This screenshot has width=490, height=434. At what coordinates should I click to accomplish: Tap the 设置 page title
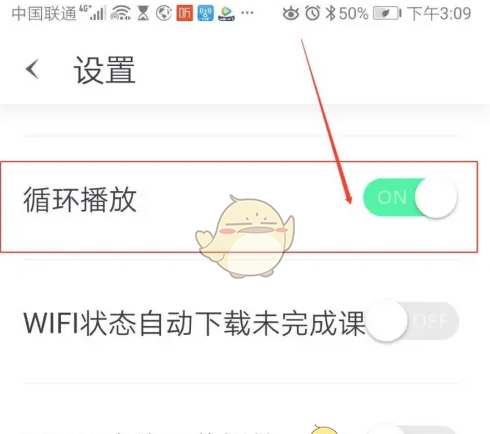point(104,70)
